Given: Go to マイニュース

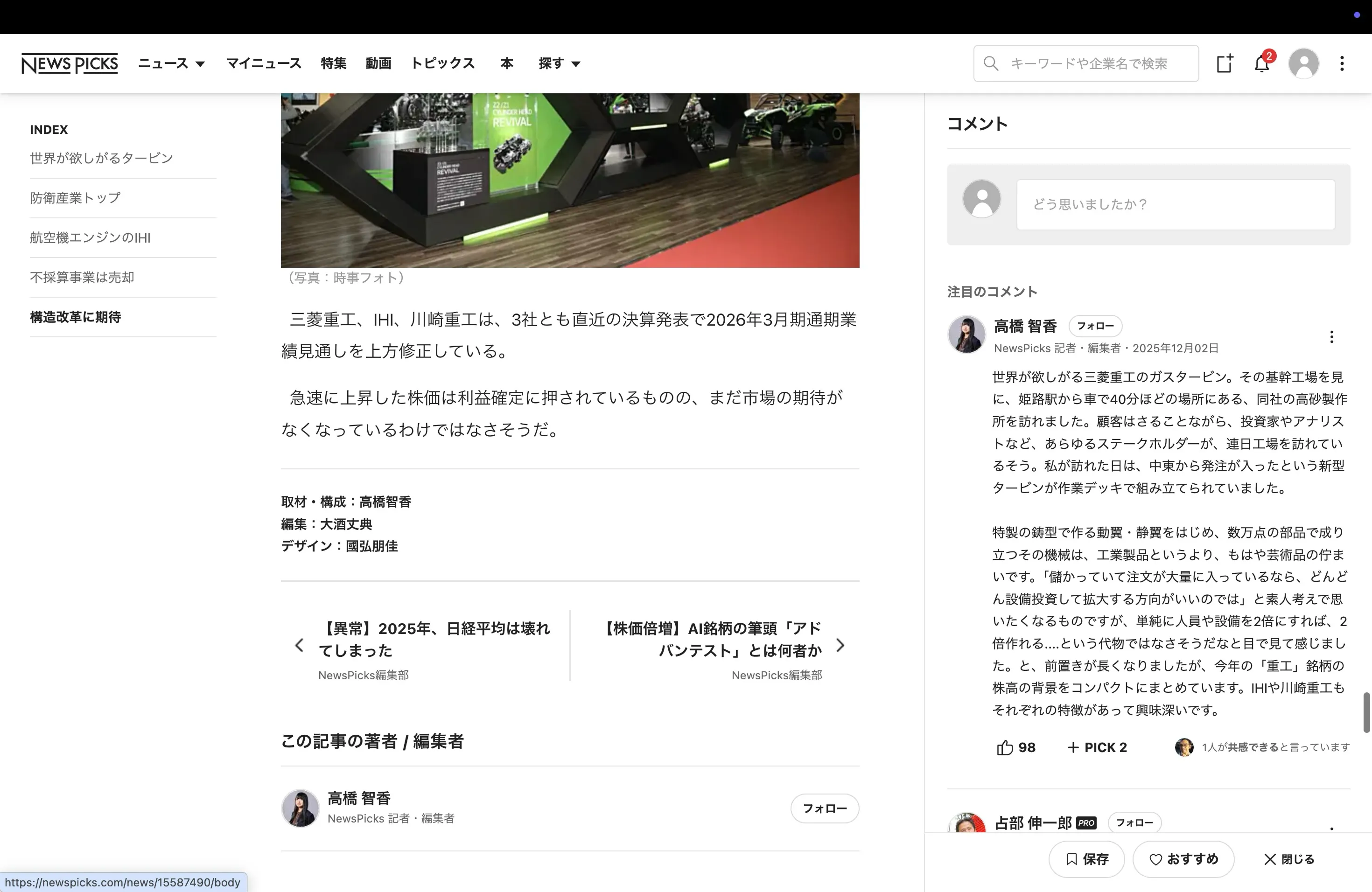Looking at the screenshot, I should click(x=264, y=63).
